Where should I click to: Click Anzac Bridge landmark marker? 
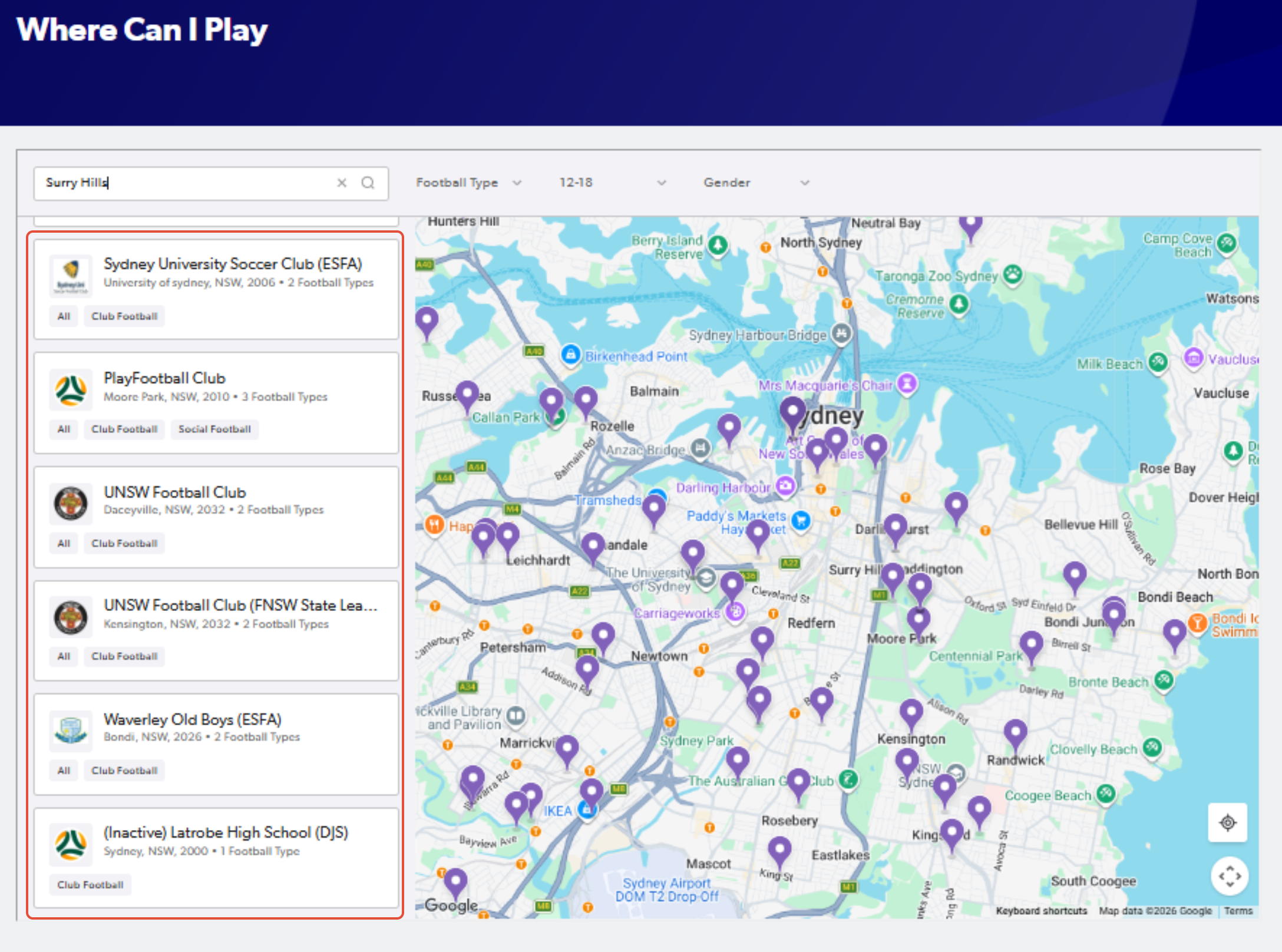(x=701, y=449)
